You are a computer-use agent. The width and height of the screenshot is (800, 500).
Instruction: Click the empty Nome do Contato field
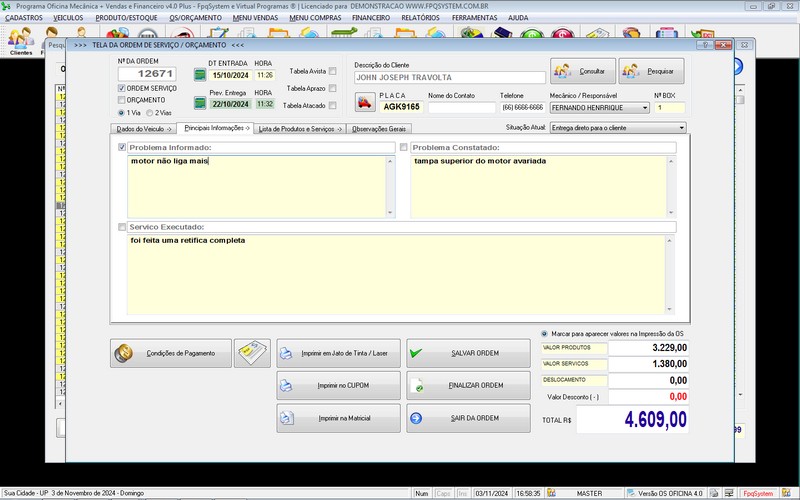click(462, 108)
